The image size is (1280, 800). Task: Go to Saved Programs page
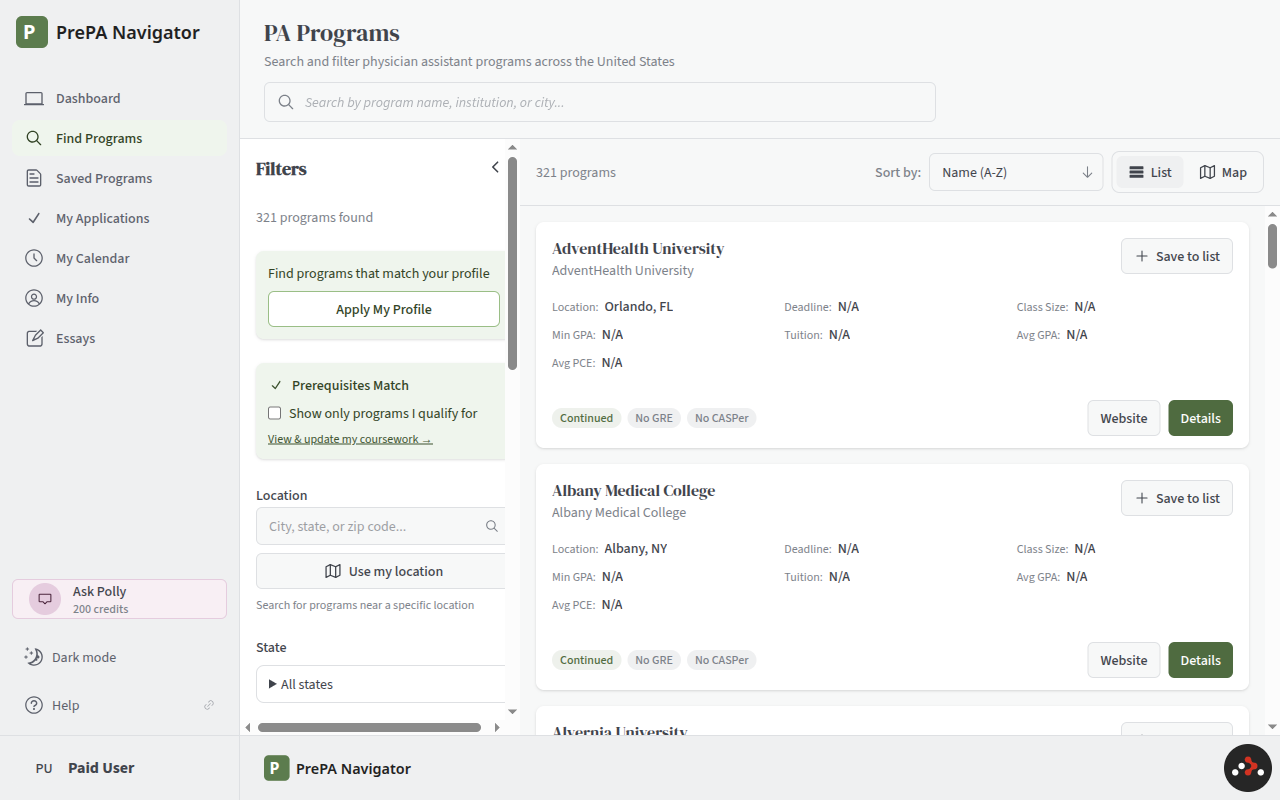(x=120, y=178)
